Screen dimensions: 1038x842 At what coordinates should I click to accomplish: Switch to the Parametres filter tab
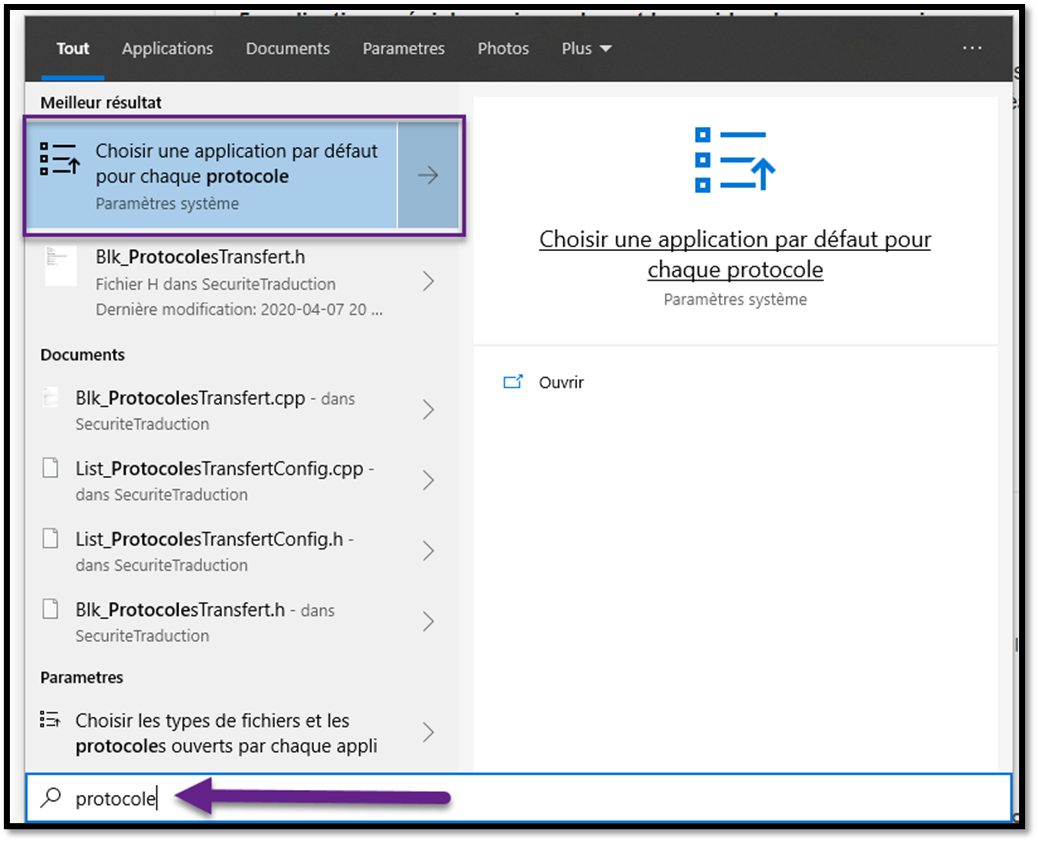(x=403, y=48)
